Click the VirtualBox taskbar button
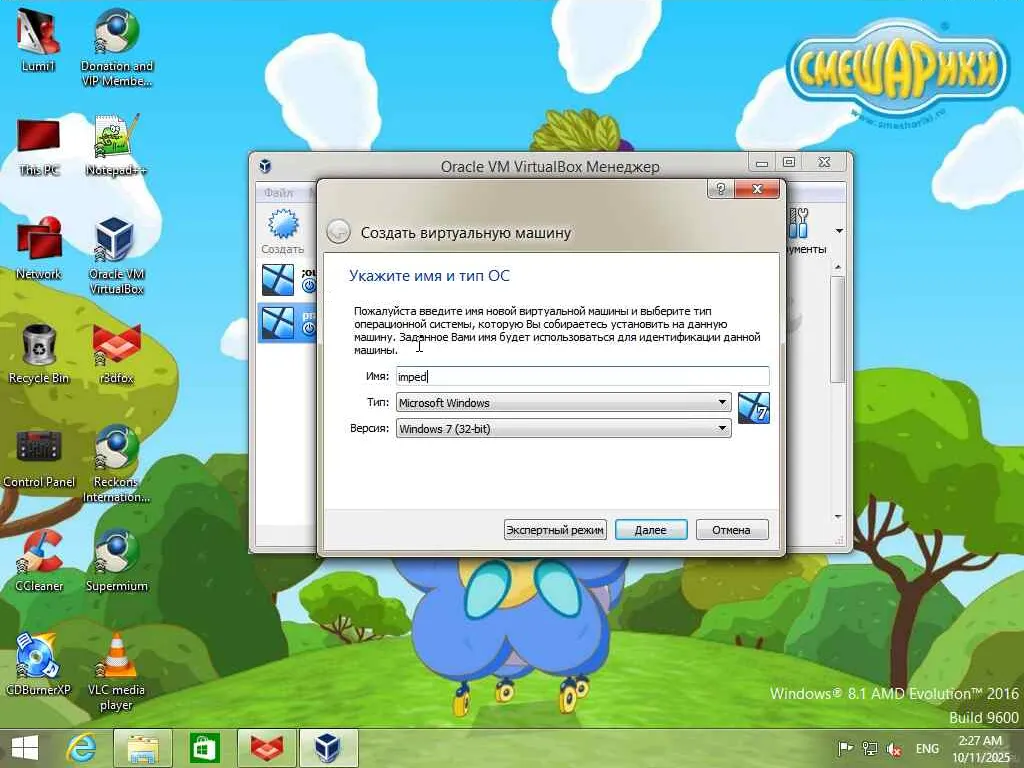The height and width of the screenshot is (768, 1024). tap(328, 748)
